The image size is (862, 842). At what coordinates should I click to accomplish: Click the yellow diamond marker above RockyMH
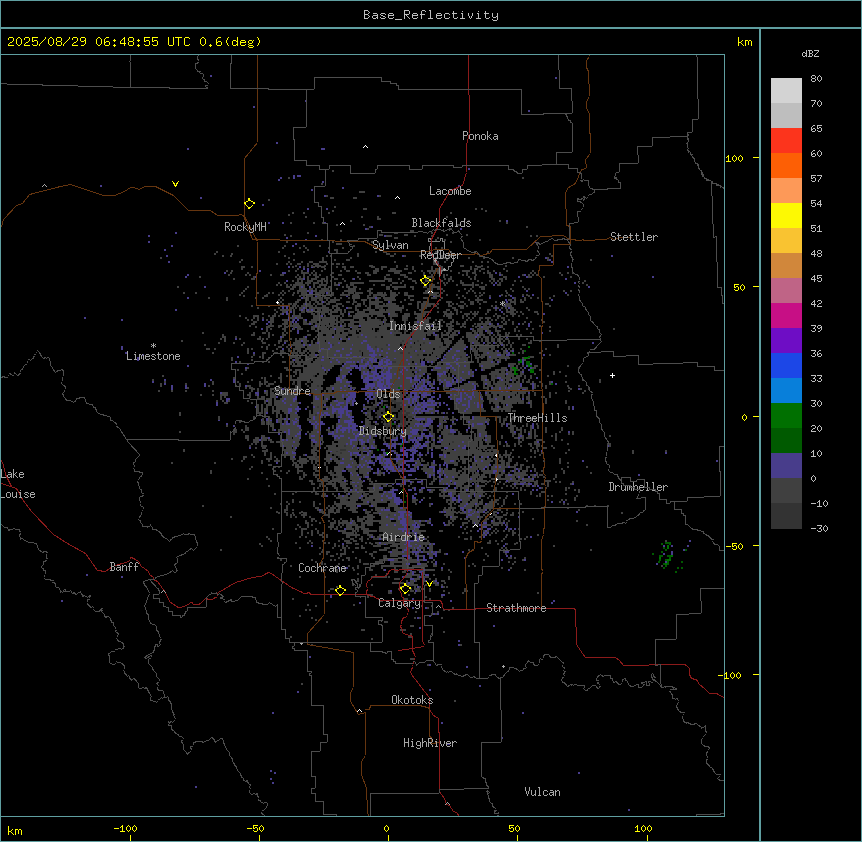tap(249, 204)
